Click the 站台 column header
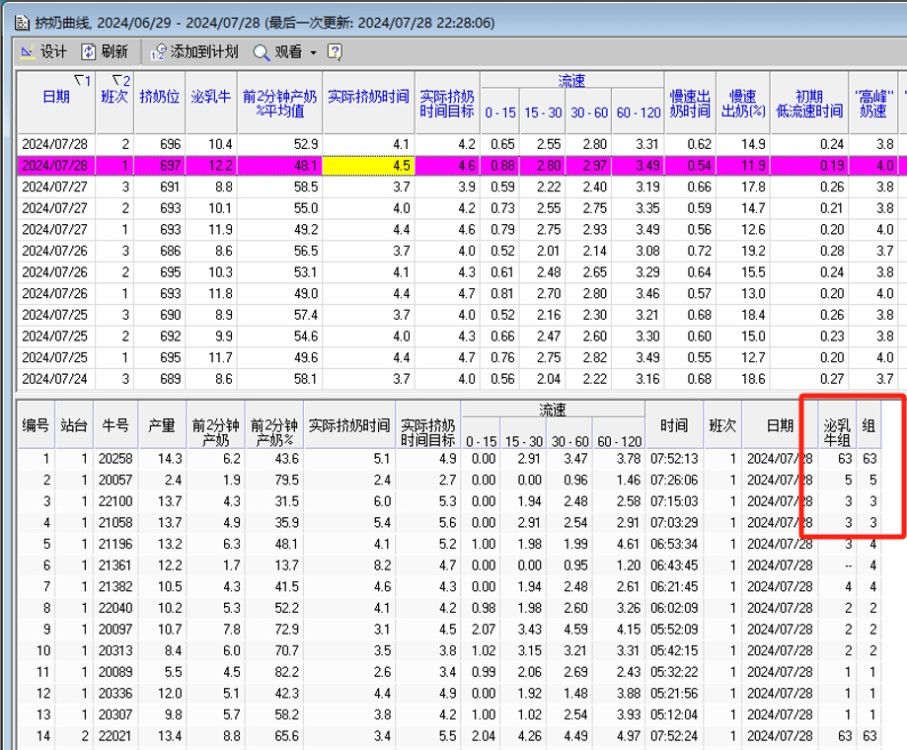907x750 pixels. coord(74,426)
